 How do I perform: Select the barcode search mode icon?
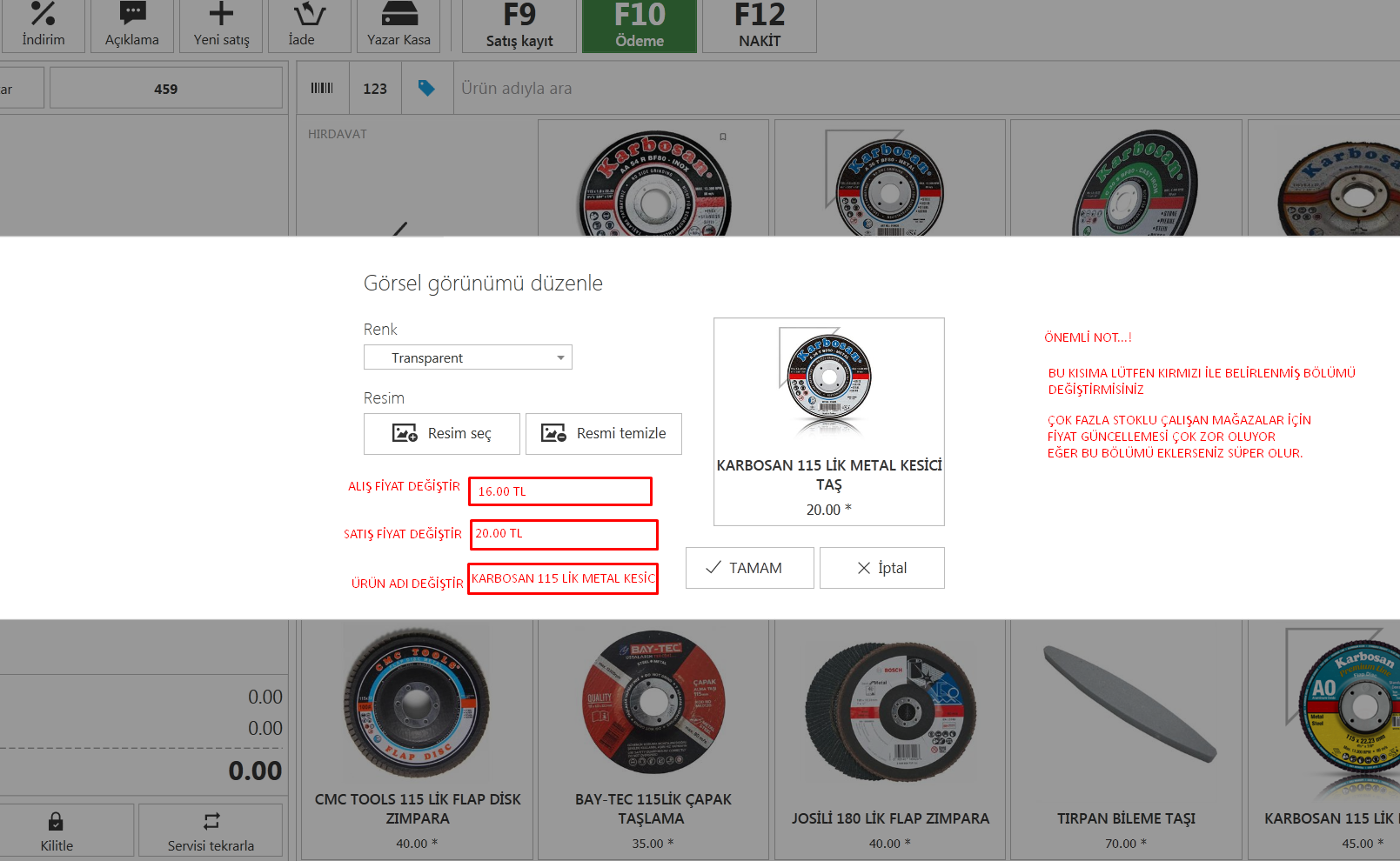pyautogui.click(x=322, y=88)
